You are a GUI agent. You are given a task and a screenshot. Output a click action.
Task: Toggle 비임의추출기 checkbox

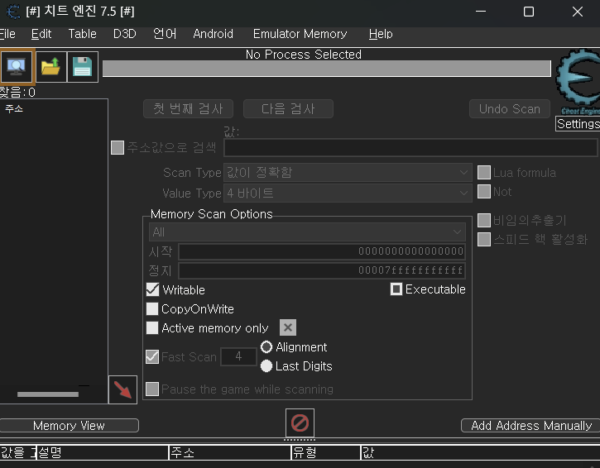[x=484, y=220]
